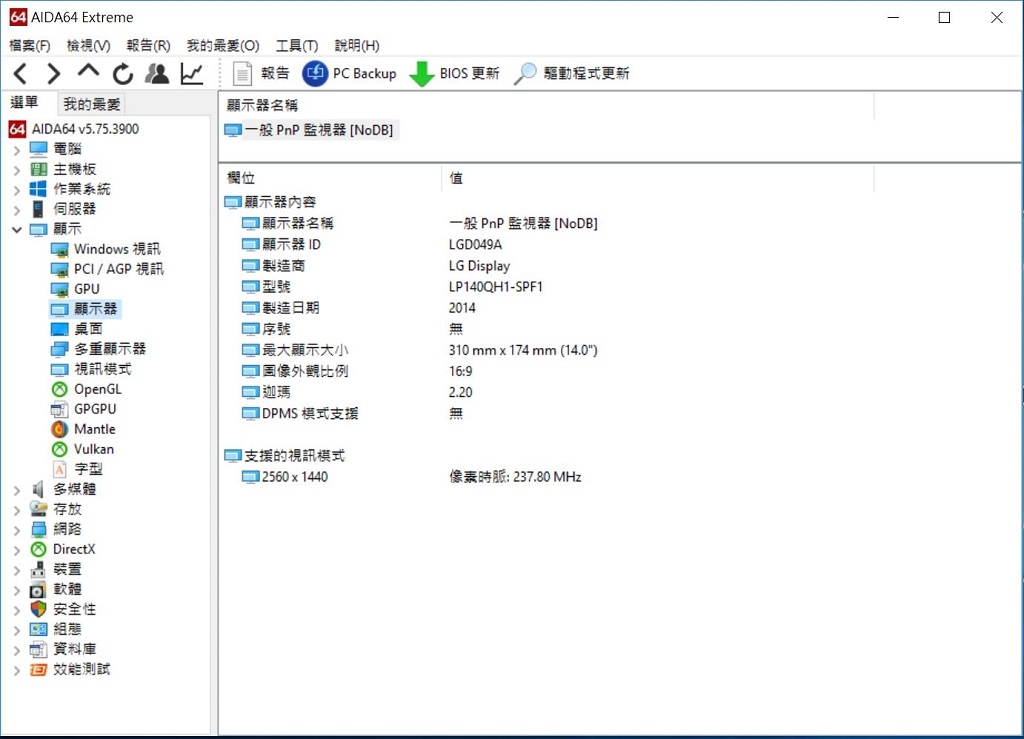
Task: Select the 電腦 category icon
Action: 39,149
